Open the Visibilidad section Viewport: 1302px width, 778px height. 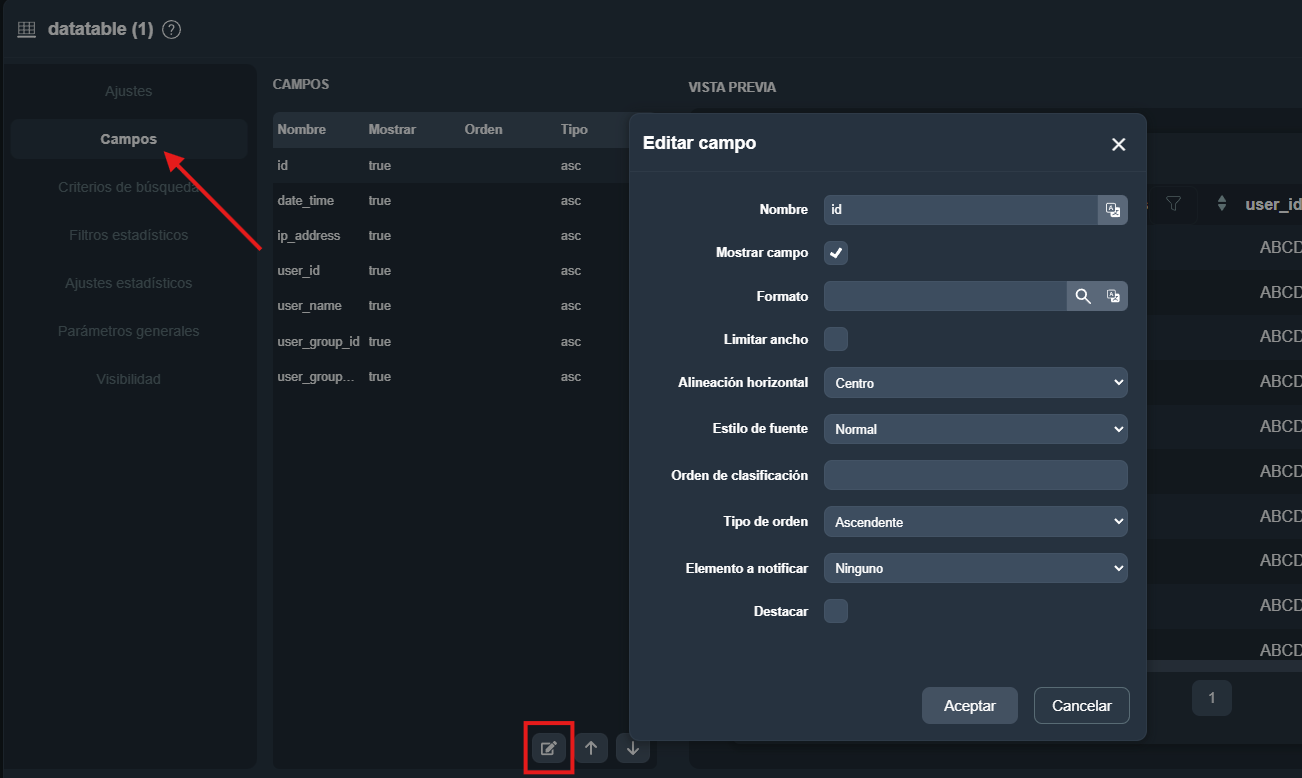128,379
